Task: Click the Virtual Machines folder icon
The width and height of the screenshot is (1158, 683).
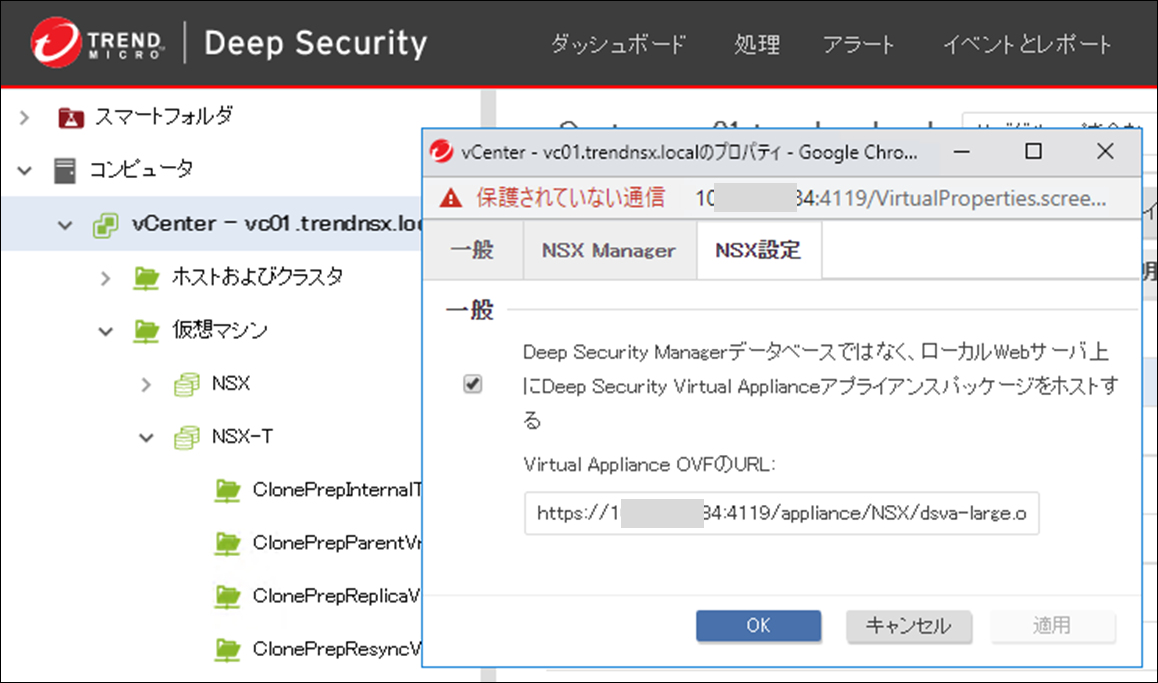Action: point(146,330)
